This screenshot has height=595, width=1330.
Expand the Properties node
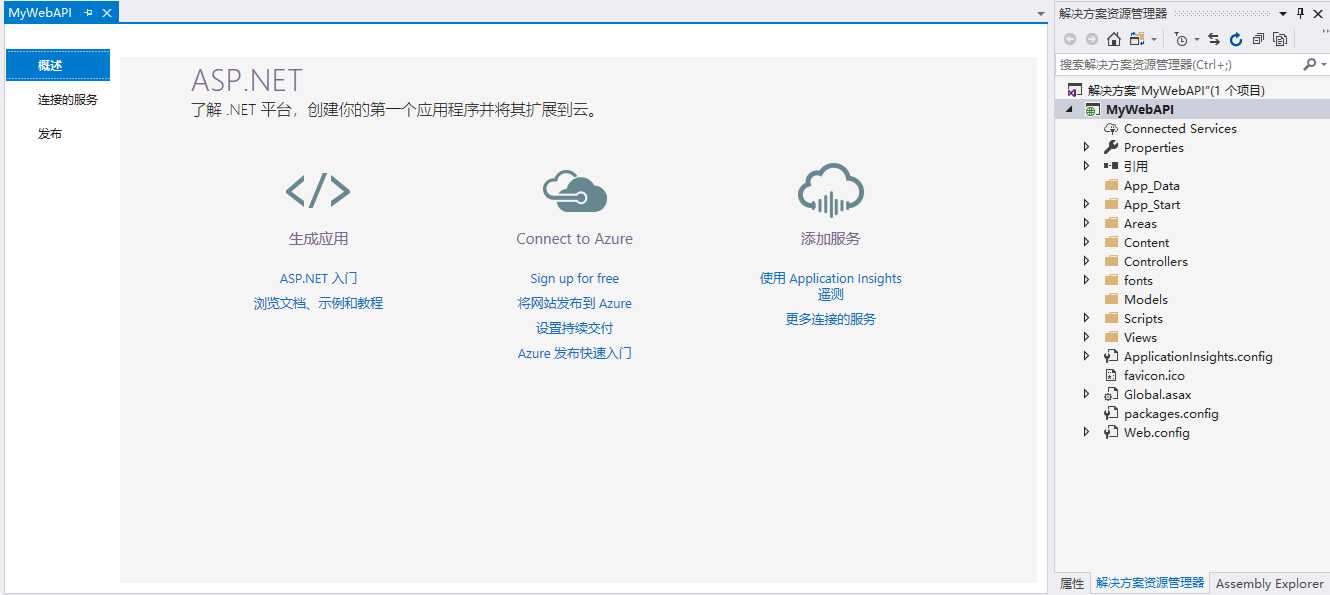[1087, 147]
